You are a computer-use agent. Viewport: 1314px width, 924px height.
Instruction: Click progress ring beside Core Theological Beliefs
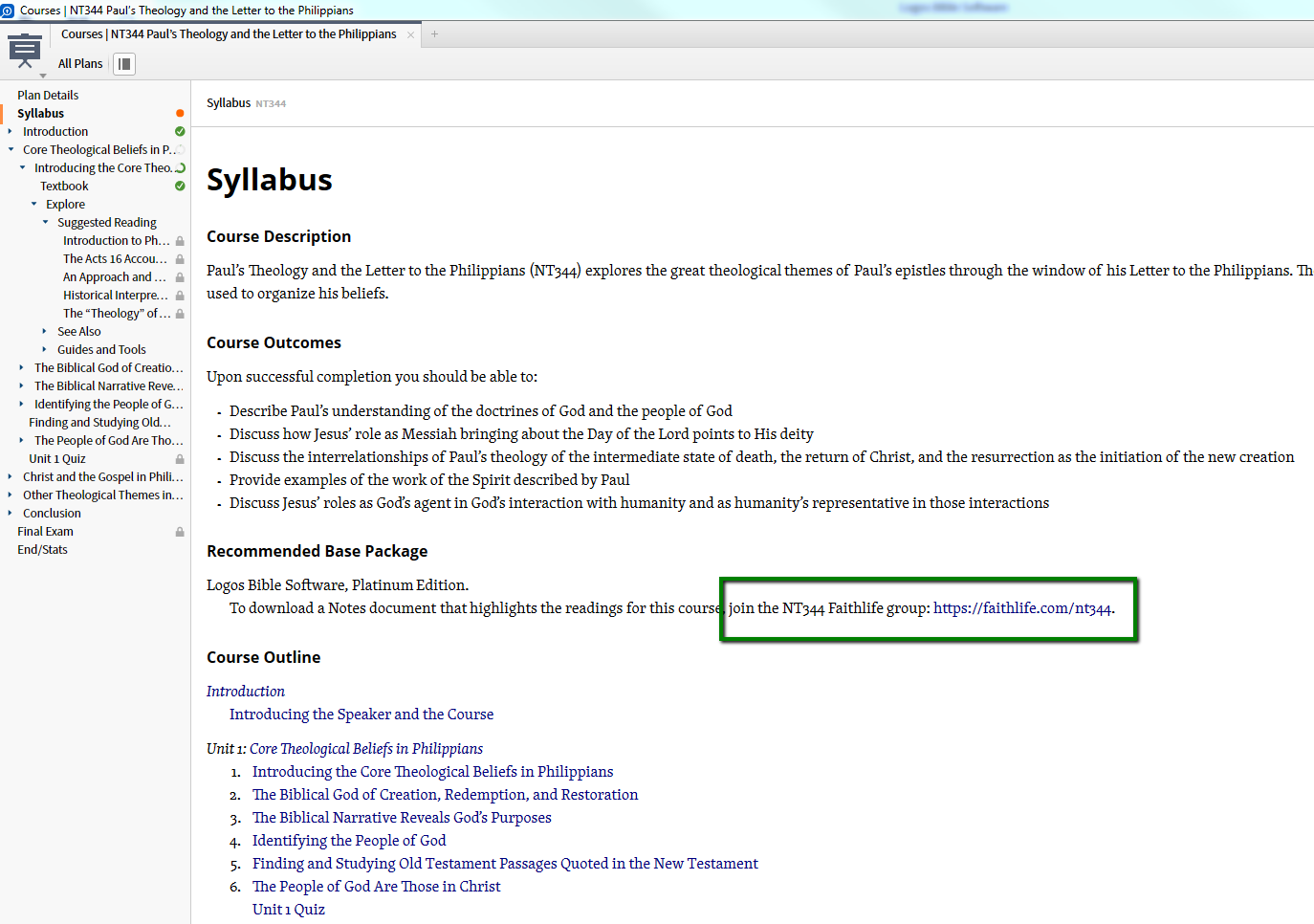point(180,149)
